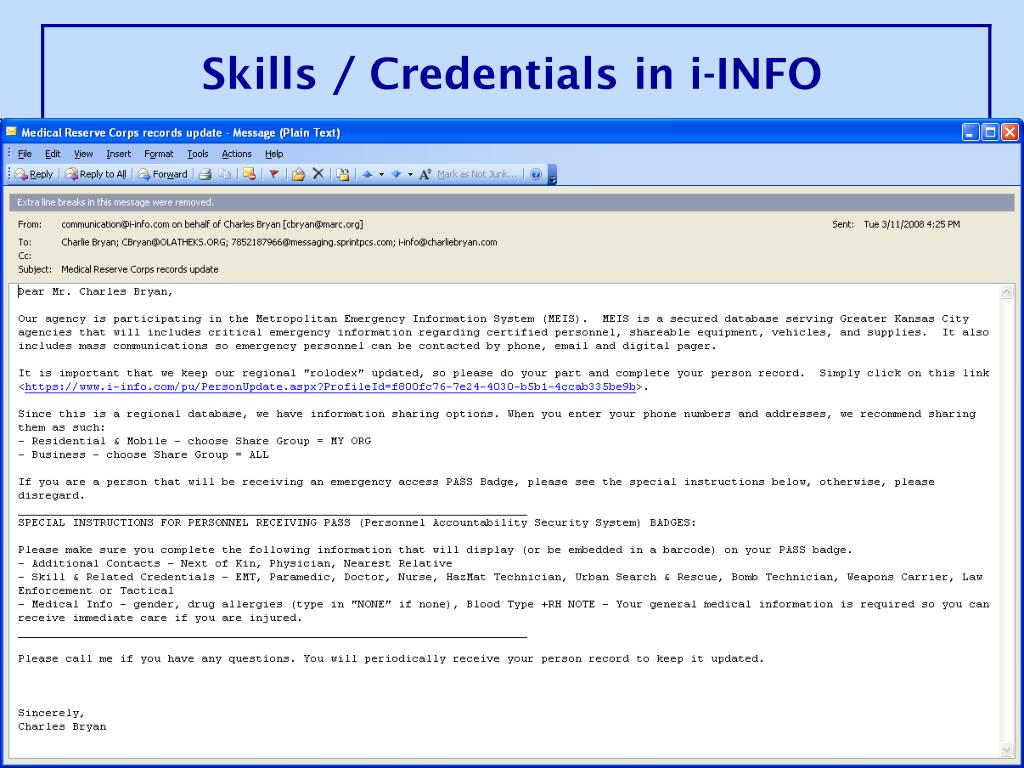This screenshot has width=1024, height=768.
Task: Expand the previous item arrow dropdown
Action: click(x=381, y=174)
